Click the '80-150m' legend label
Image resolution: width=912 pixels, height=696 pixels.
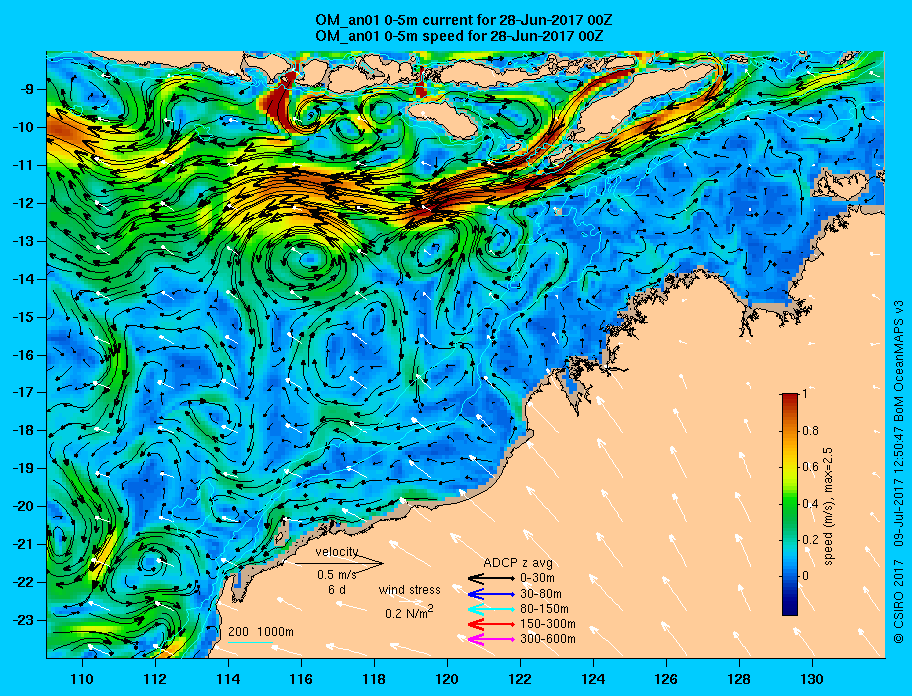(x=544, y=609)
